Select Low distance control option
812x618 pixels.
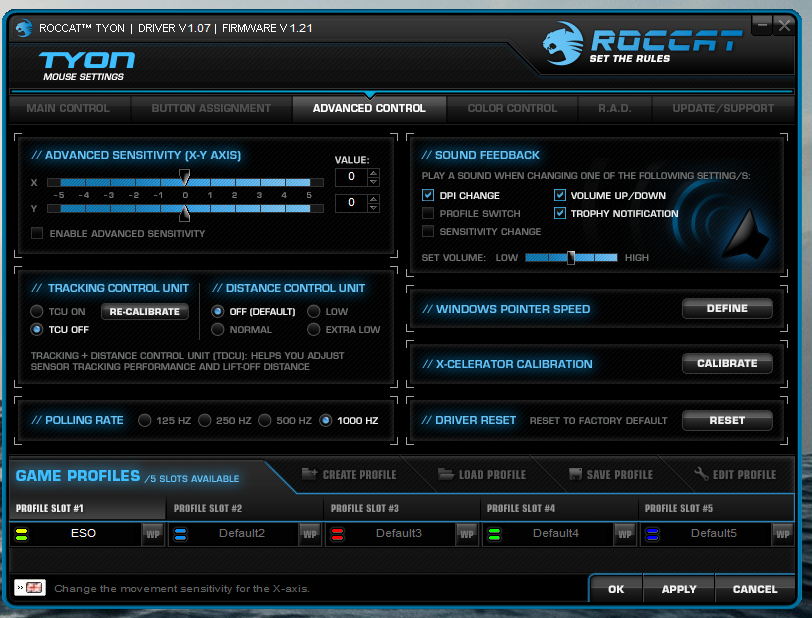(x=313, y=311)
